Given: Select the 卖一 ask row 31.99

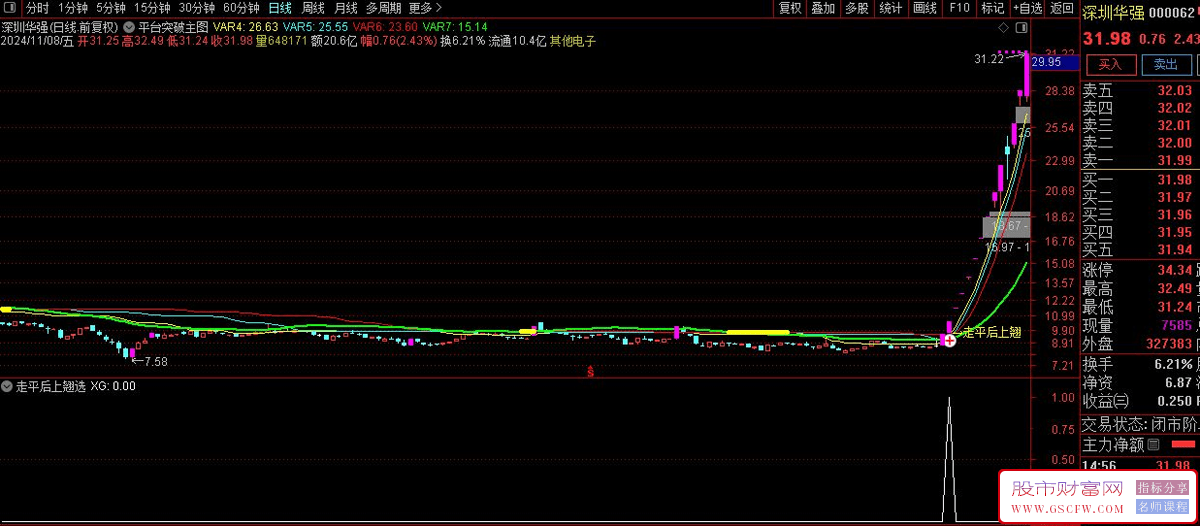Looking at the screenshot, I should tap(1139, 160).
